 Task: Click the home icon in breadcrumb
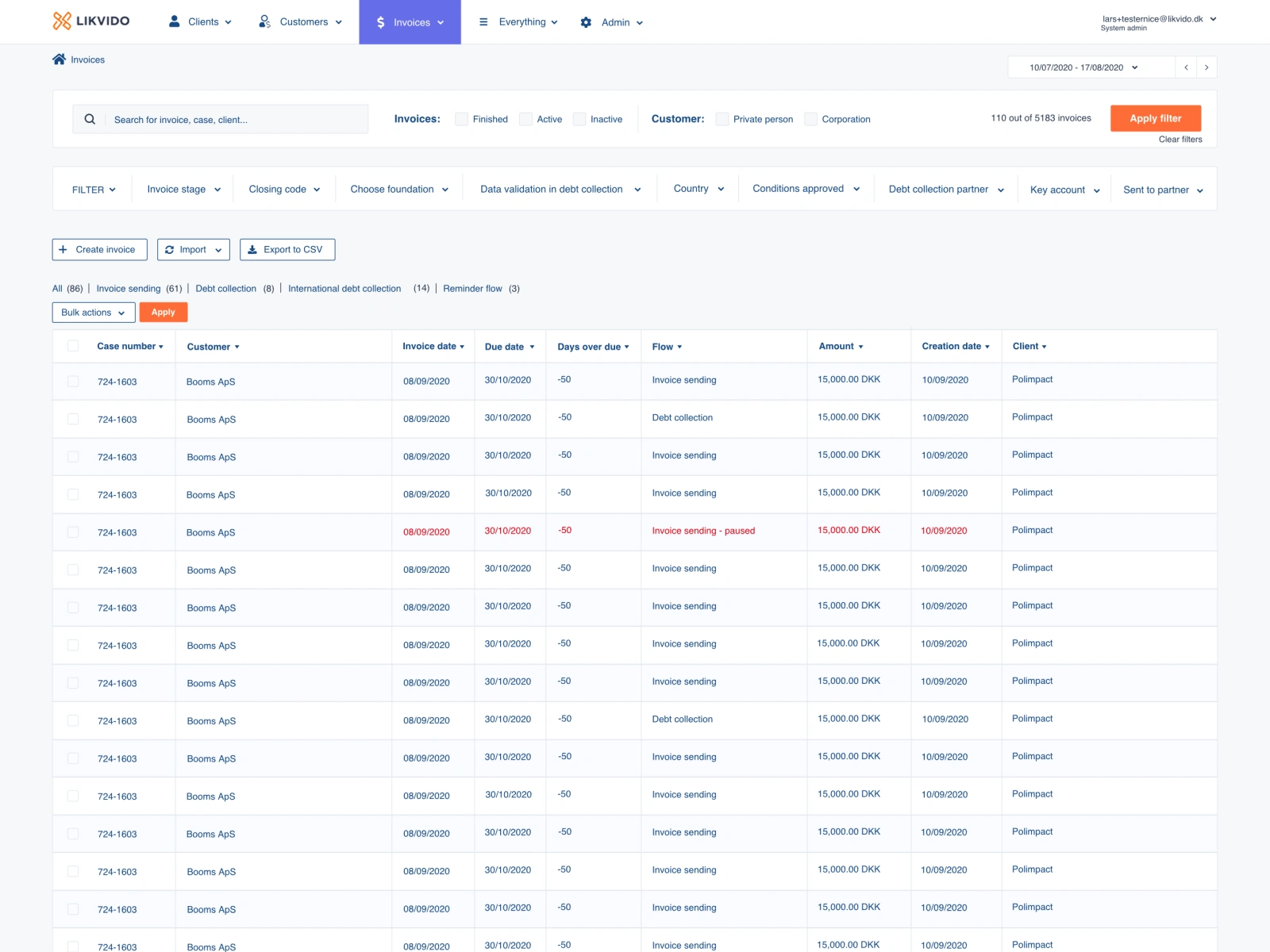click(59, 59)
